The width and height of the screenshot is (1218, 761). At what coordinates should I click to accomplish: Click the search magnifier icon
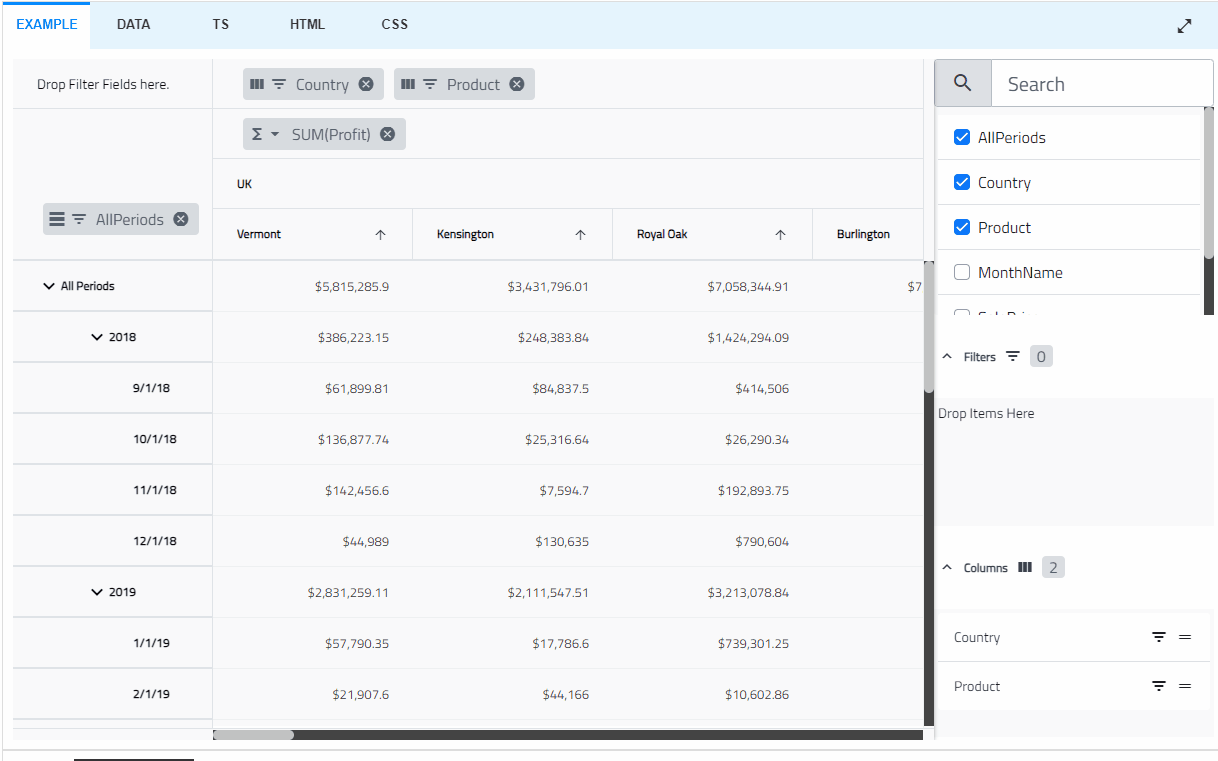pos(963,83)
